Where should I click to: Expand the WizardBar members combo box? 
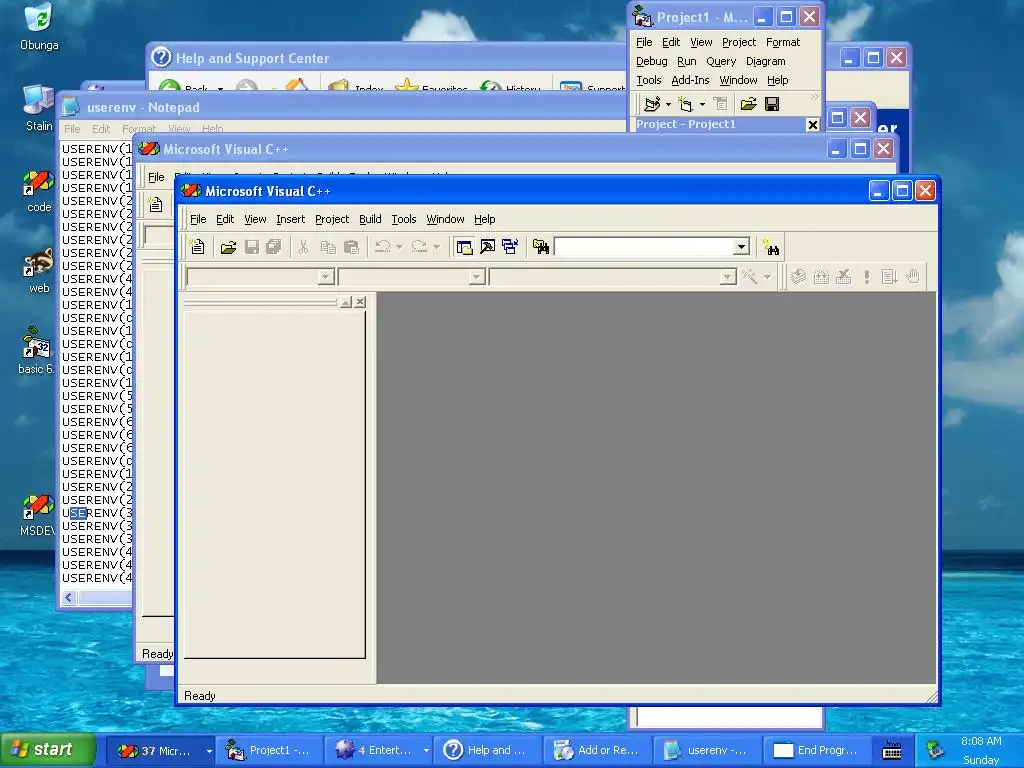[x=728, y=277]
